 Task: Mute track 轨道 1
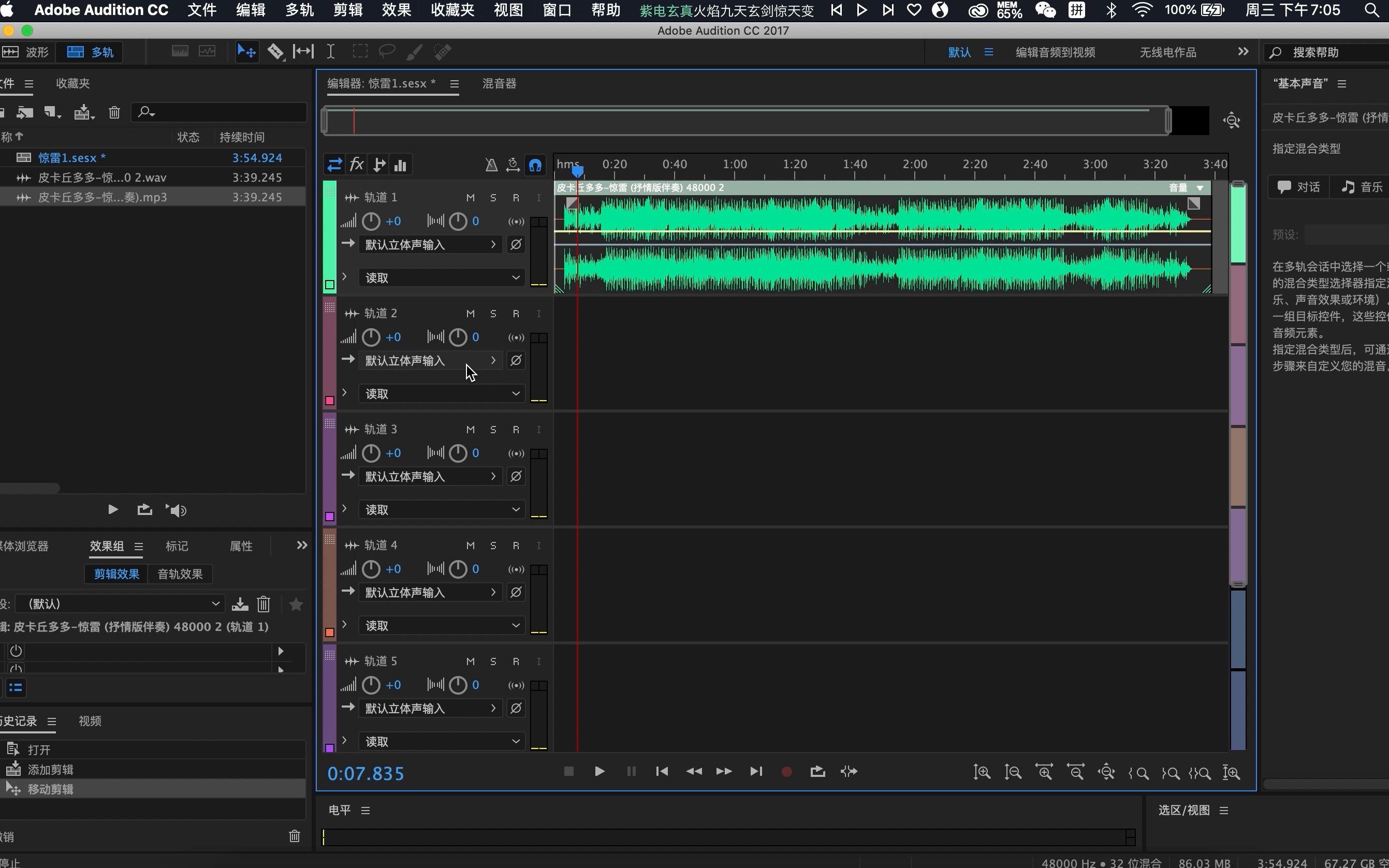coord(470,198)
